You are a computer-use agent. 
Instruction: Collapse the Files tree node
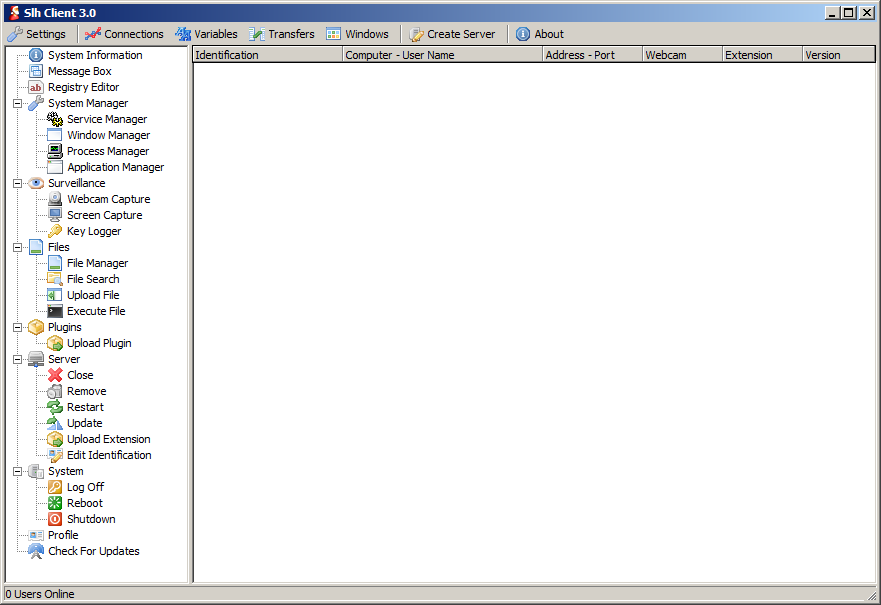point(17,247)
